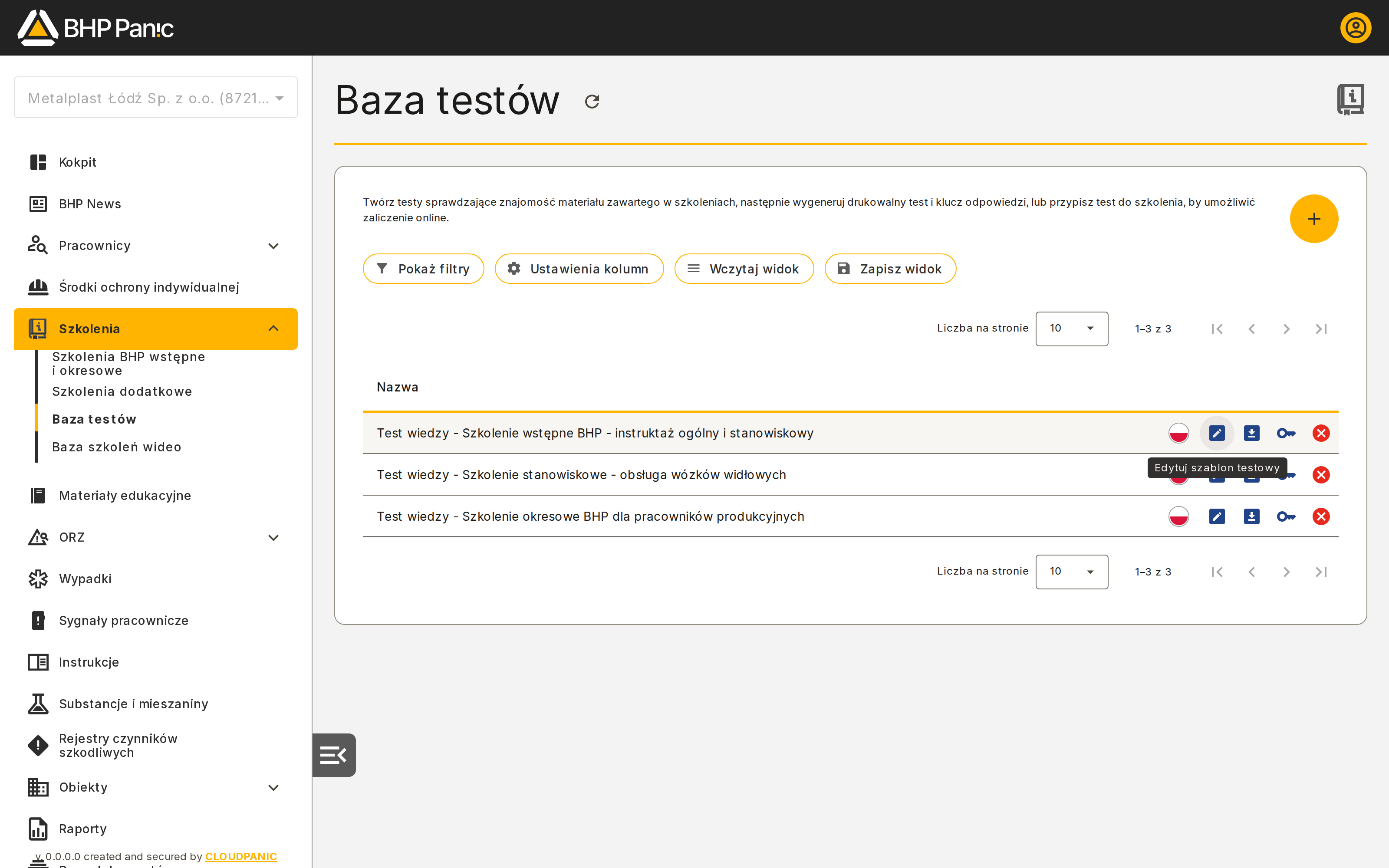Open Środki ochrony indywidualnej
Viewport: 1389px width, 868px height.
(x=155, y=287)
